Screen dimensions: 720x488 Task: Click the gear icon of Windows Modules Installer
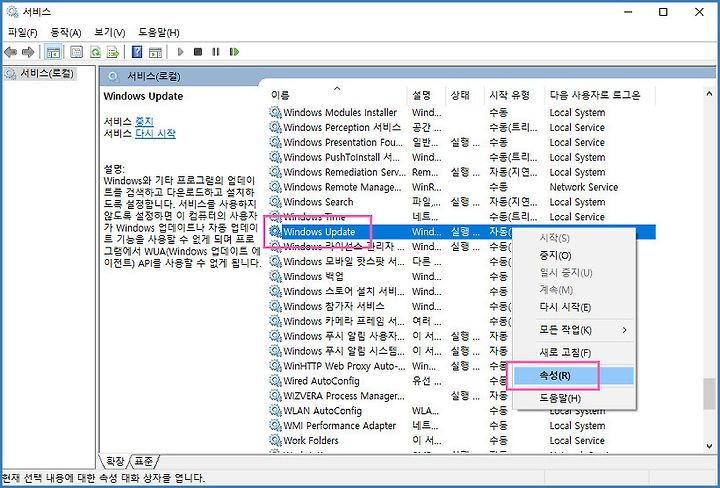click(x=275, y=112)
